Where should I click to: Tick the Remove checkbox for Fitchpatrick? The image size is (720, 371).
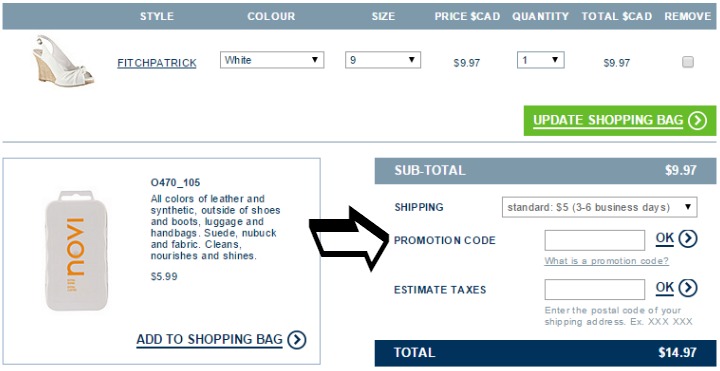687,62
